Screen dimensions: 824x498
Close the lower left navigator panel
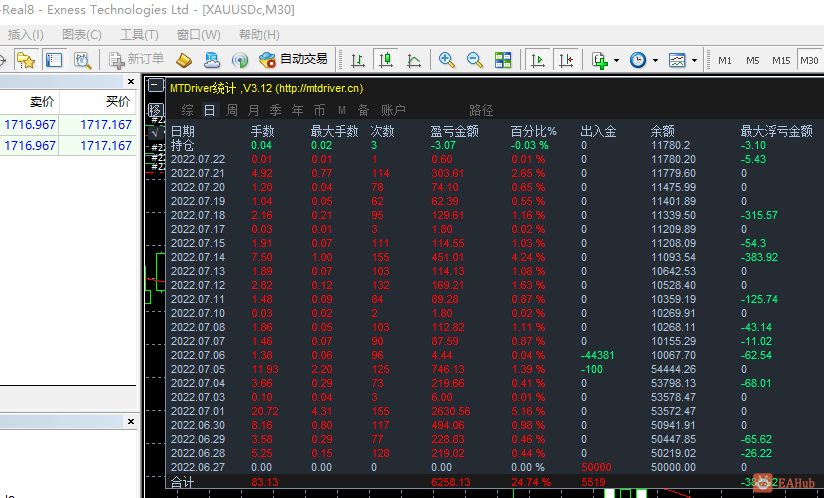[x=131, y=421]
